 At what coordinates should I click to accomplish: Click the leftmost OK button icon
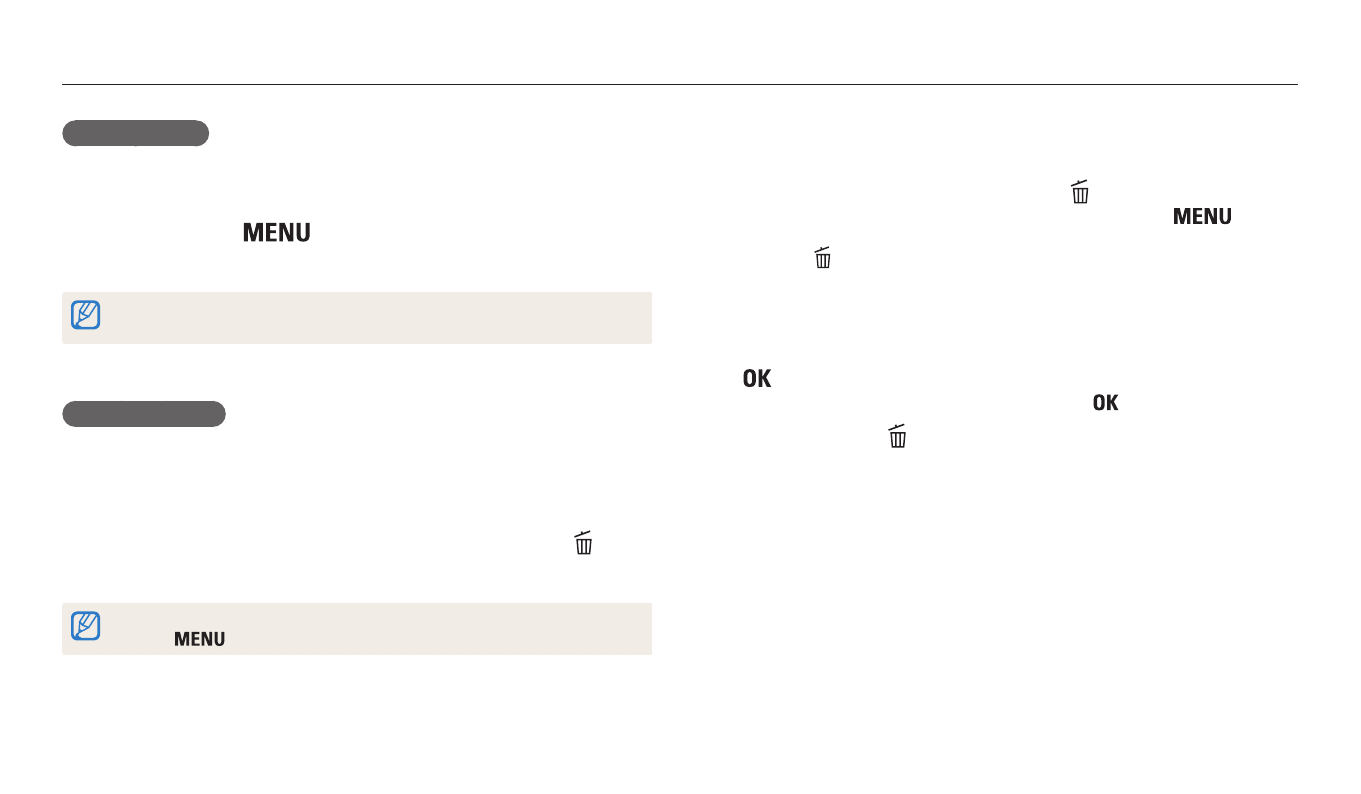tap(757, 380)
